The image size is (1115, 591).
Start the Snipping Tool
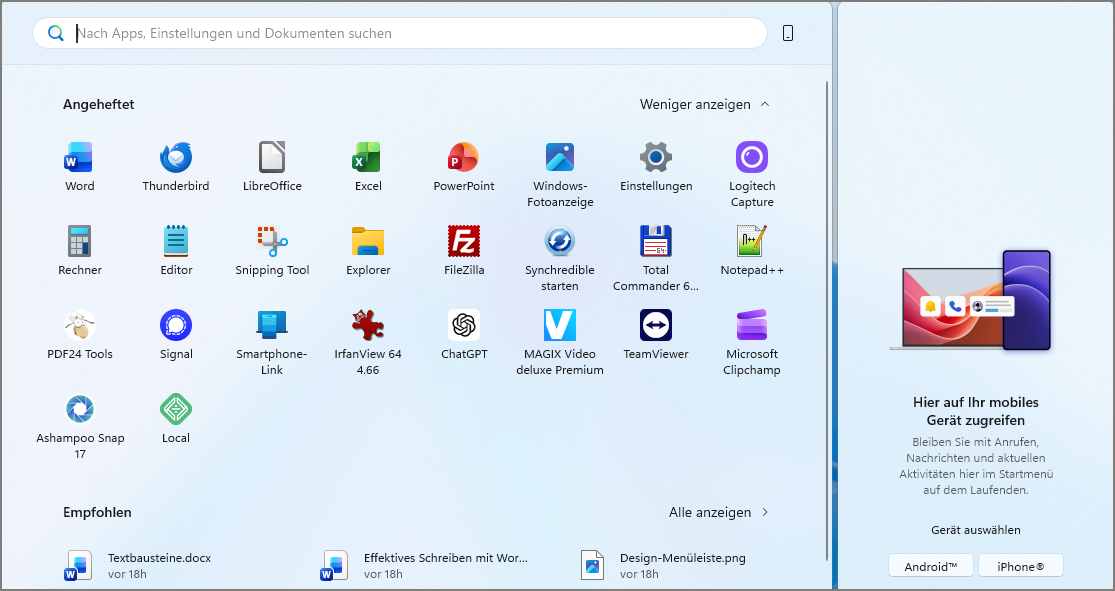point(271,248)
